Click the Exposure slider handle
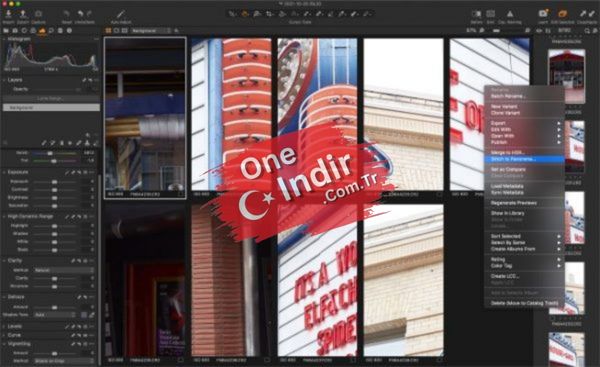 tap(54, 182)
